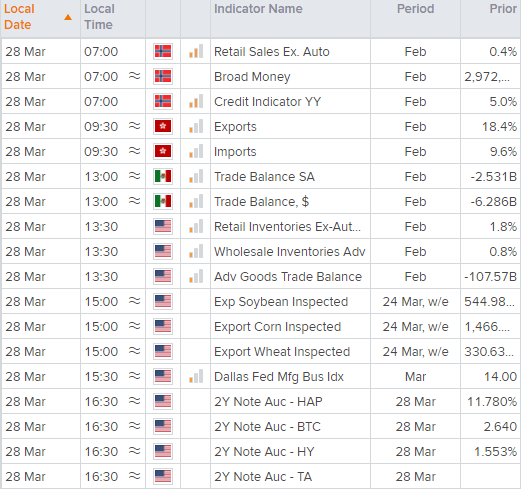Open the 2Y Note Auc - HAP indicator
Image resolution: width=521 pixels, height=489 pixels.
pos(268,402)
